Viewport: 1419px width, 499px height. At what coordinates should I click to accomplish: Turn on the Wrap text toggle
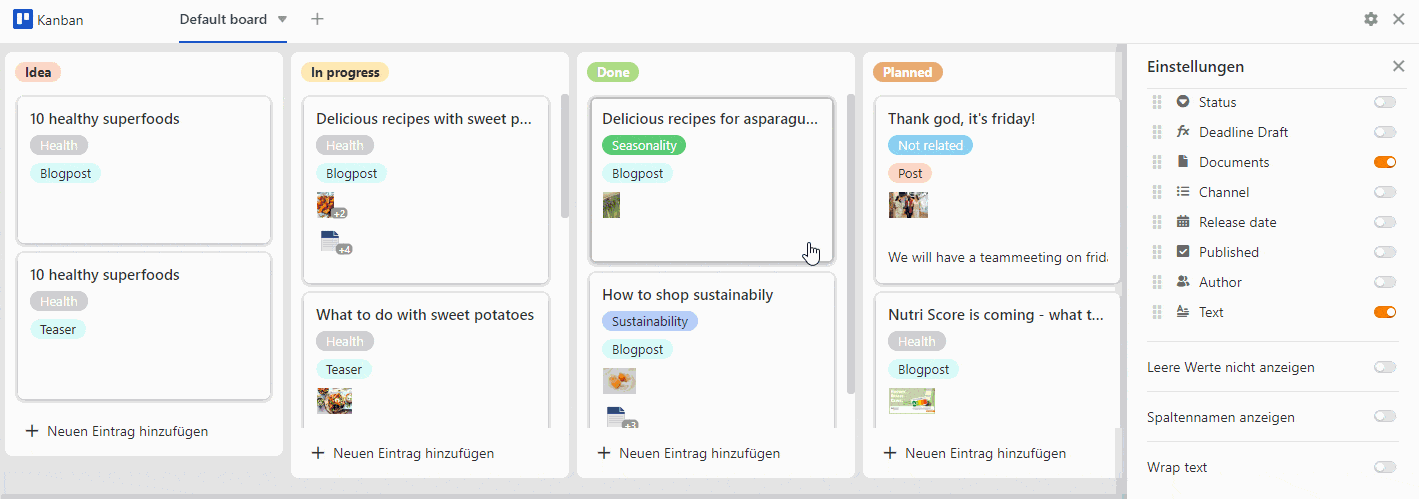[x=1384, y=467]
